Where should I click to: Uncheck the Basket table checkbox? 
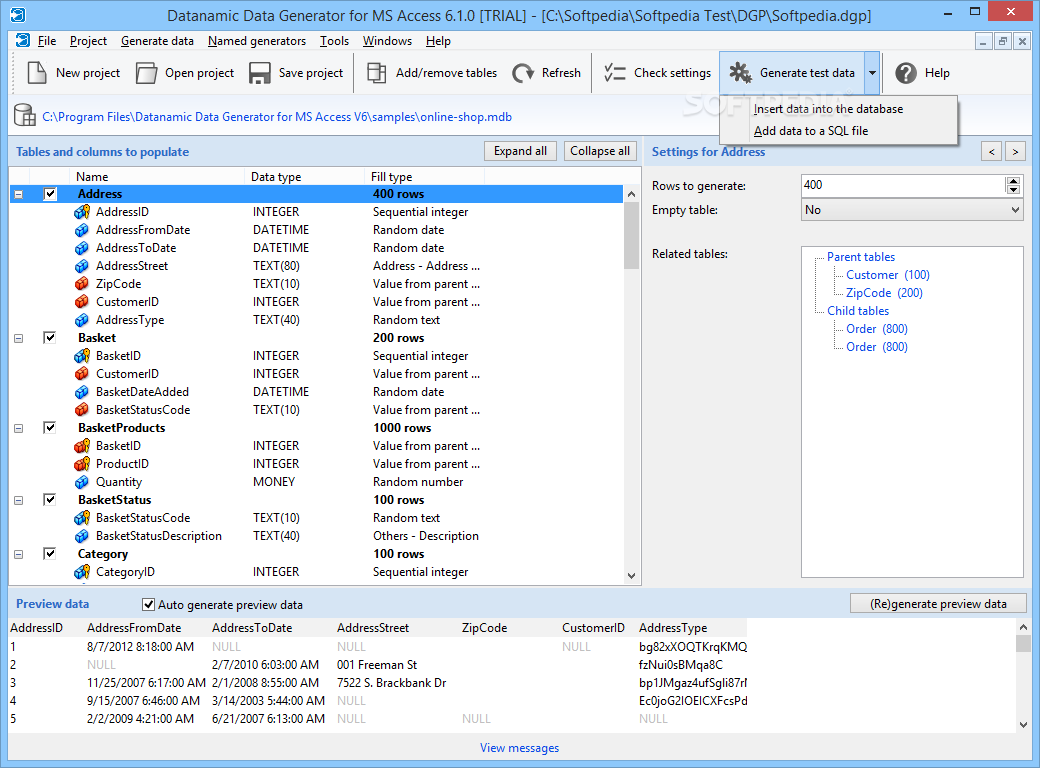point(50,338)
